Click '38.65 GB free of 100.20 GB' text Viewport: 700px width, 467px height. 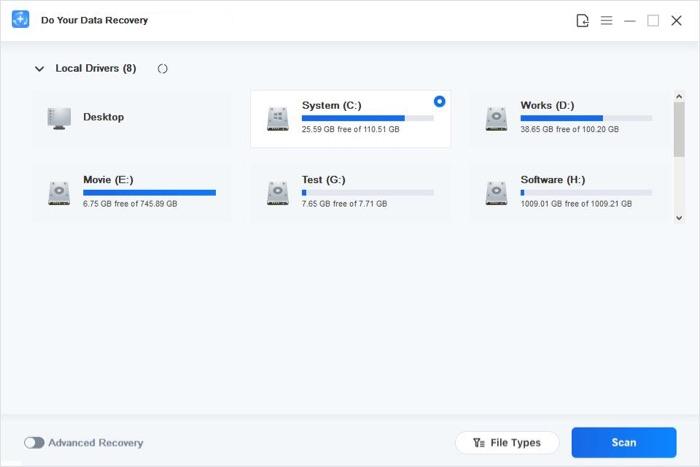[x=570, y=129]
